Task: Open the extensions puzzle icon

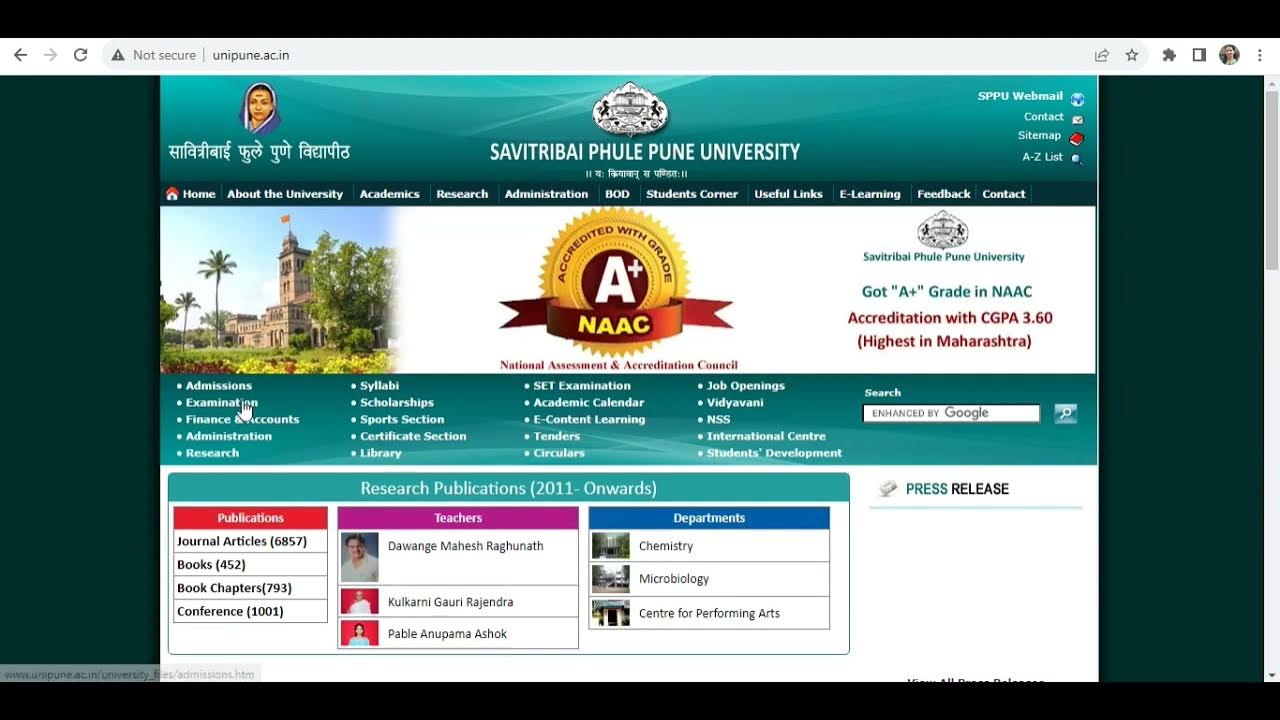Action: tap(1169, 55)
